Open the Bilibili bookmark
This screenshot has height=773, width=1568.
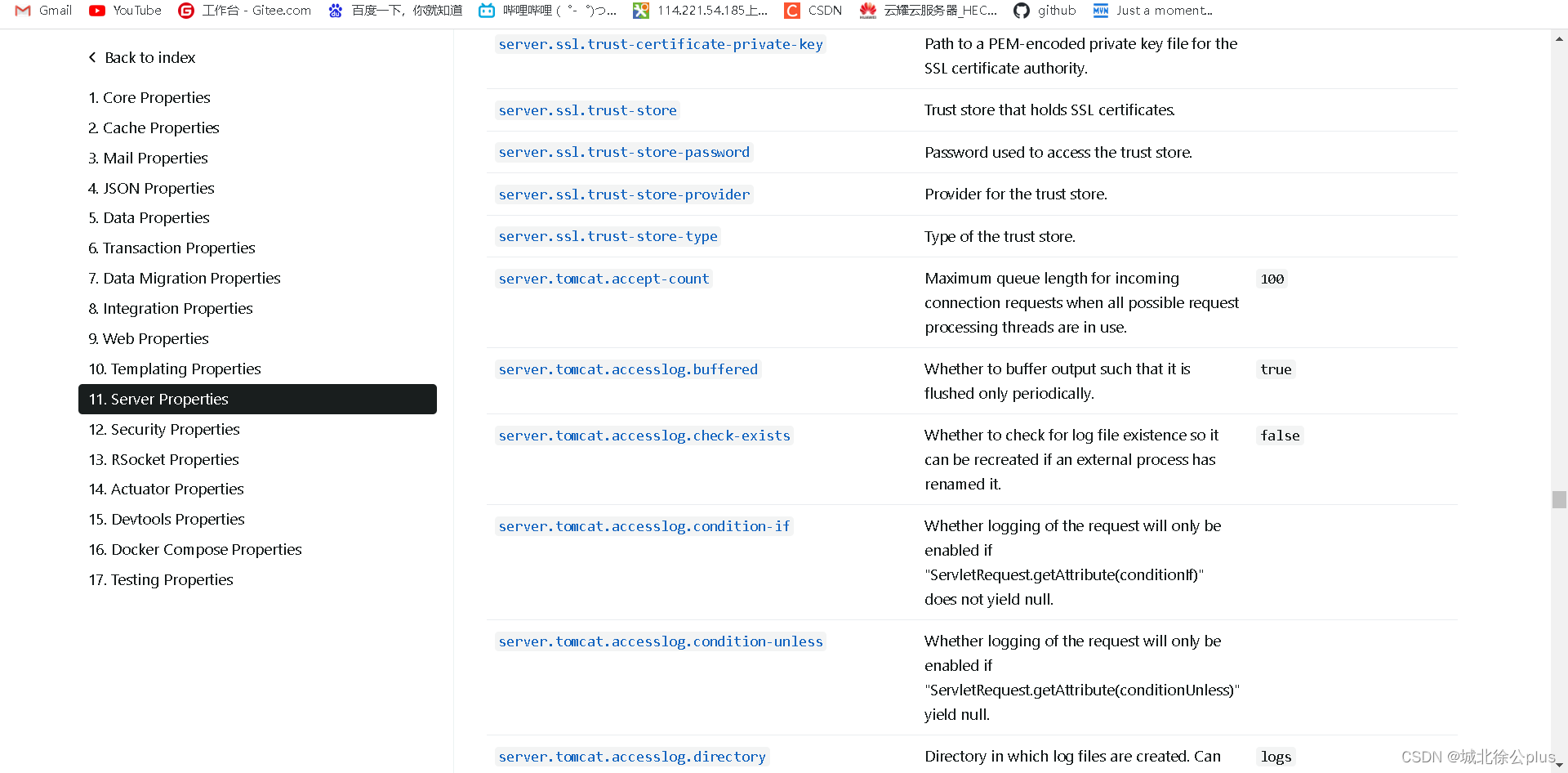546,11
